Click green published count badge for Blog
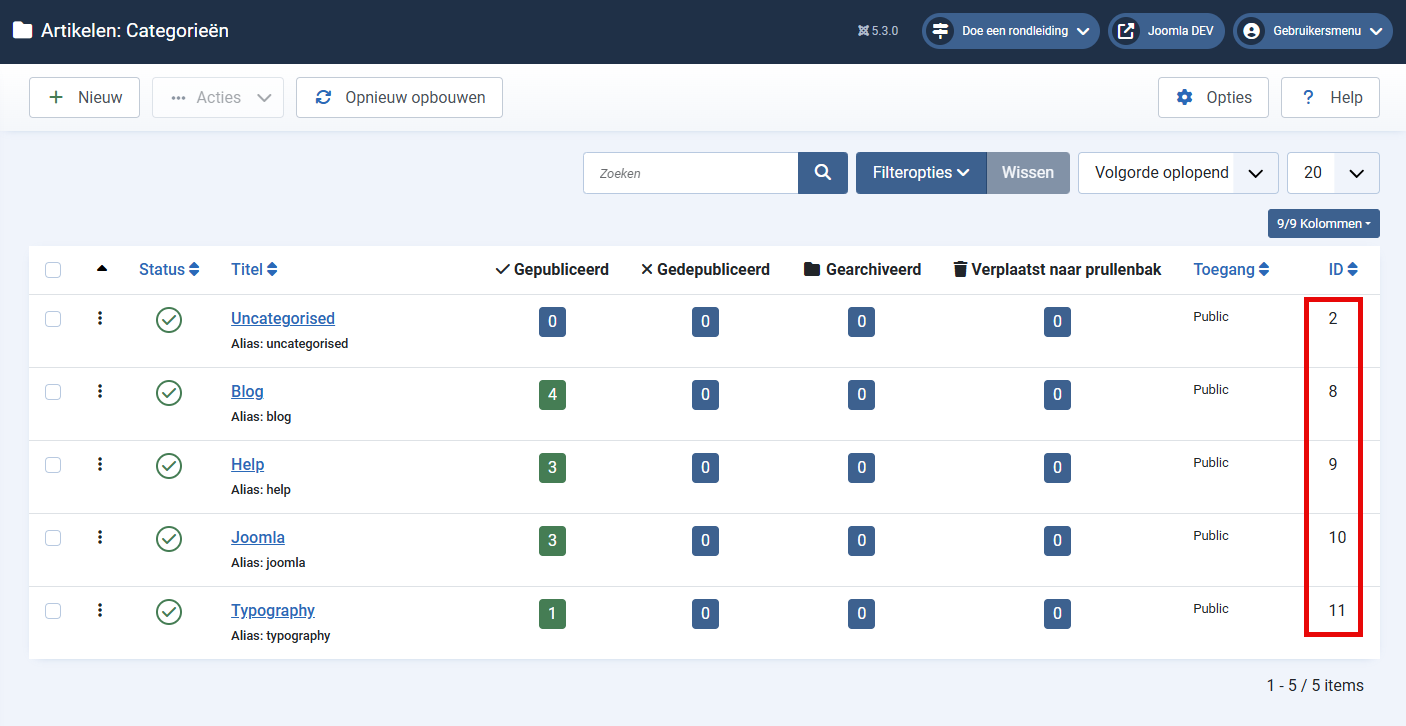The image size is (1406, 726). (x=551, y=395)
